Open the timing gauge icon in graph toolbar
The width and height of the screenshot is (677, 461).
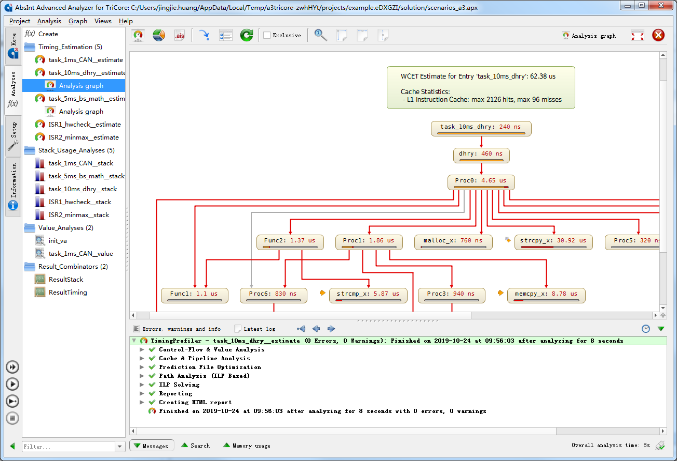click(138, 35)
